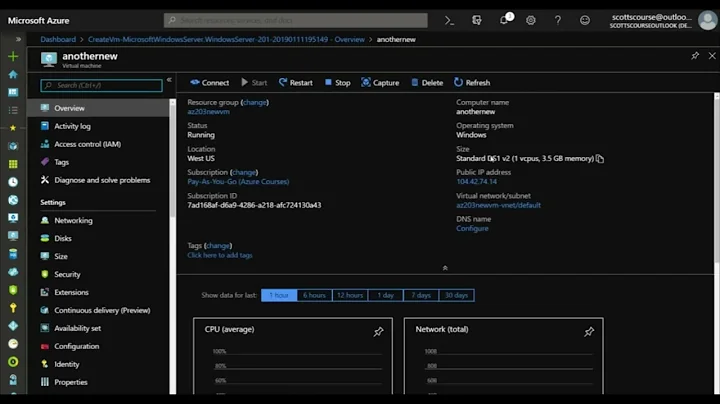The width and height of the screenshot is (720, 404).
Task: Open Pay-As-You-Go subscription link
Action: (238, 182)
